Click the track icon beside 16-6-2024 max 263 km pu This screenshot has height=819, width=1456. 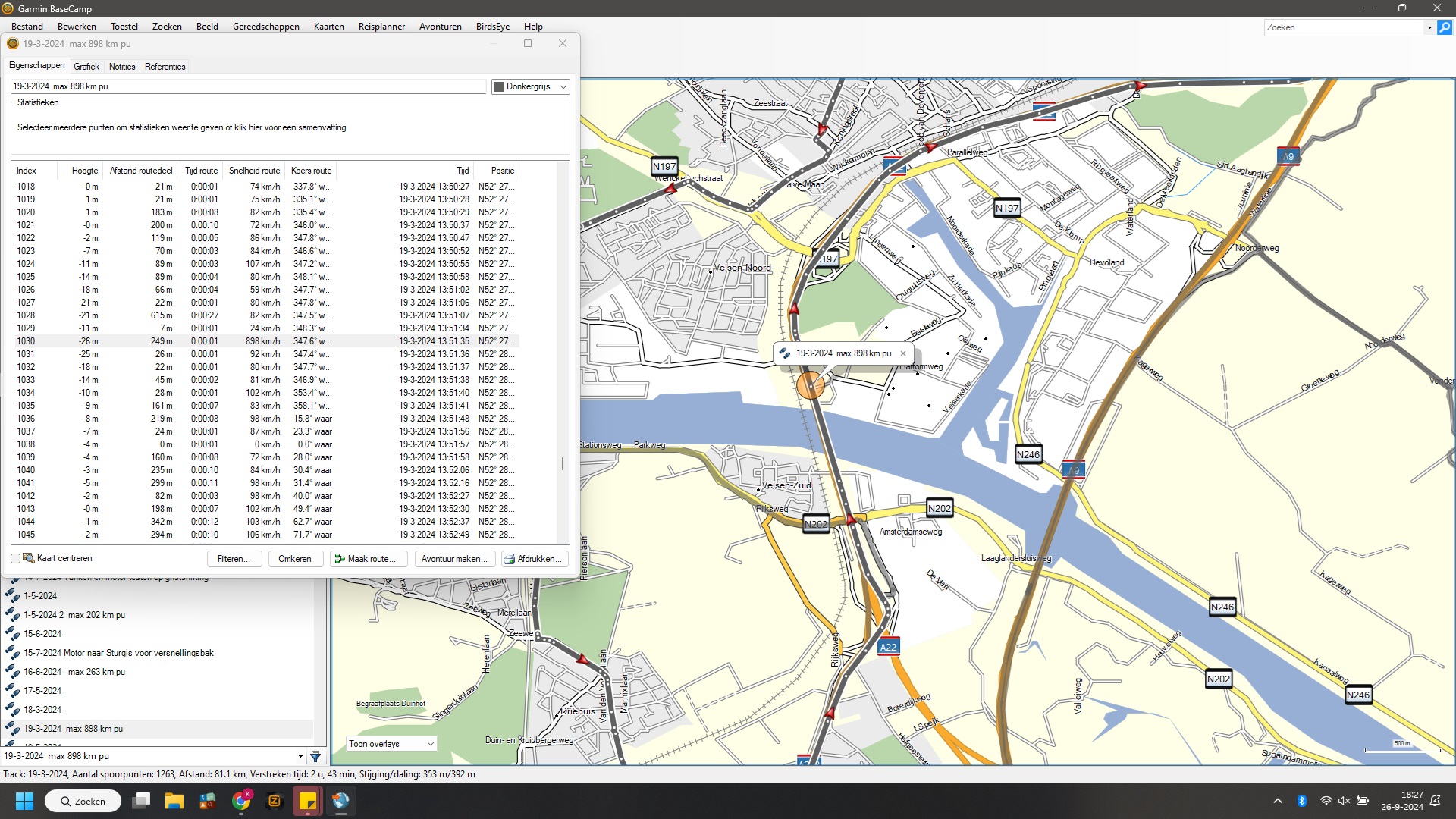tap(12, 672)
